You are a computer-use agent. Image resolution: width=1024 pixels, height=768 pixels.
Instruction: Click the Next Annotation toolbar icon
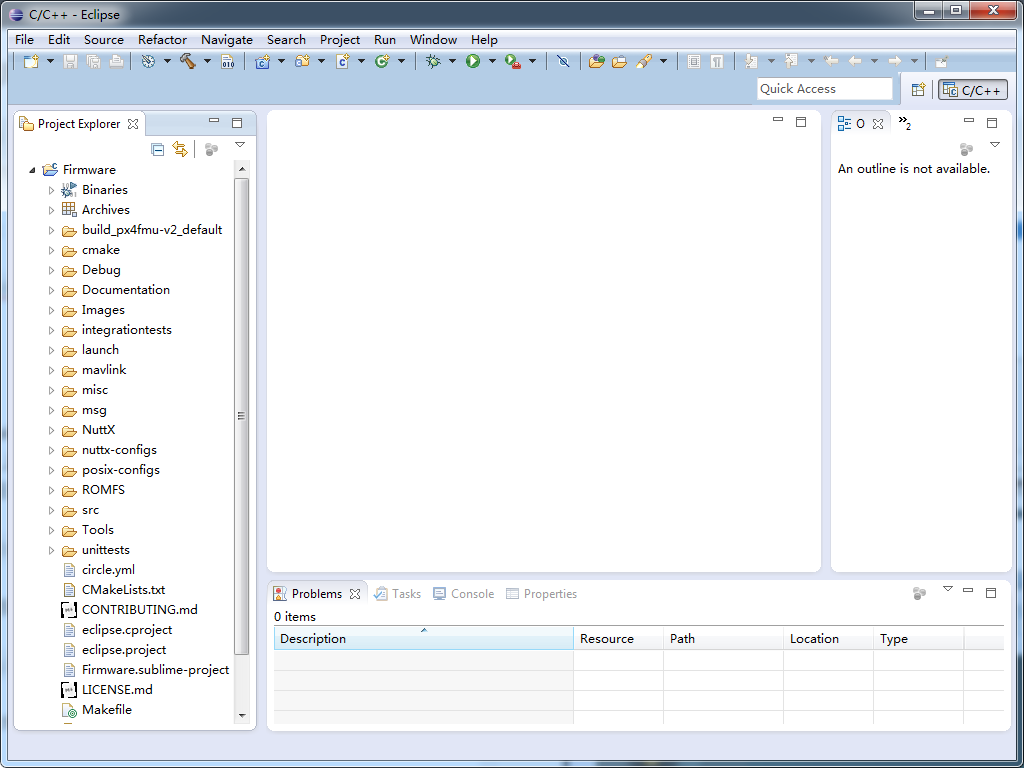(751, 61)
